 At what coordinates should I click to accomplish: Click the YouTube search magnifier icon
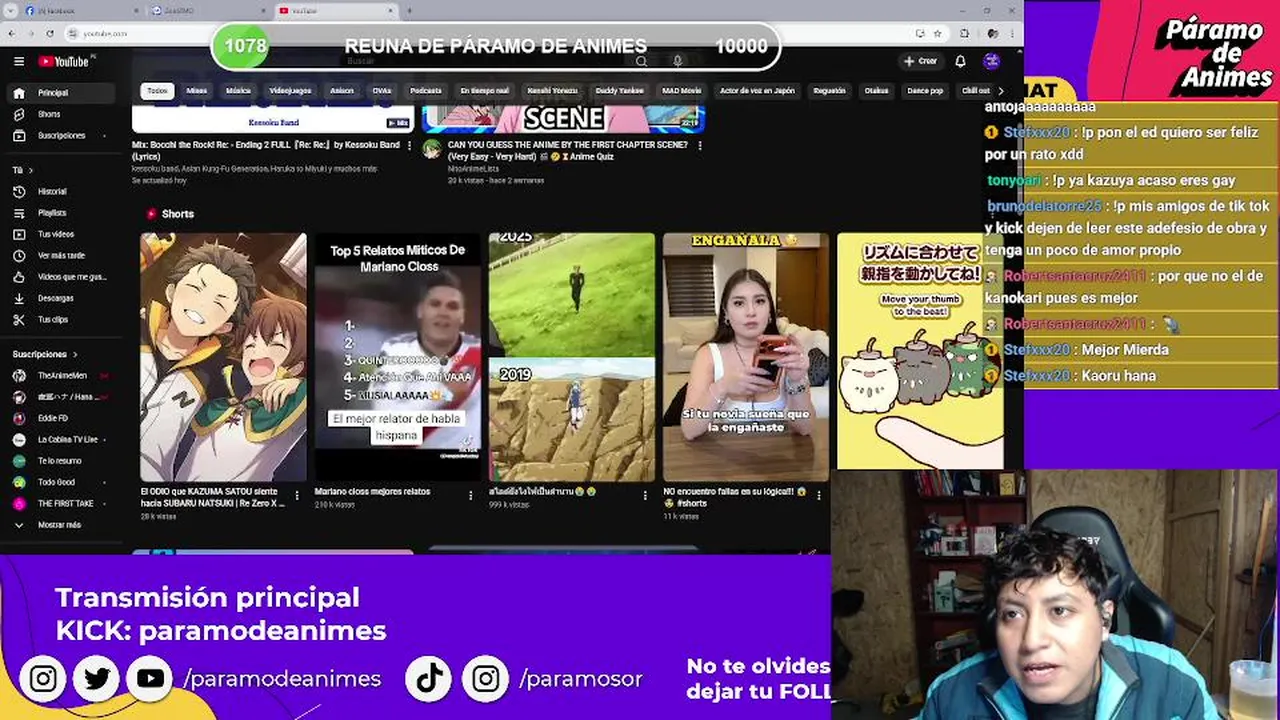tap(642, 61)
